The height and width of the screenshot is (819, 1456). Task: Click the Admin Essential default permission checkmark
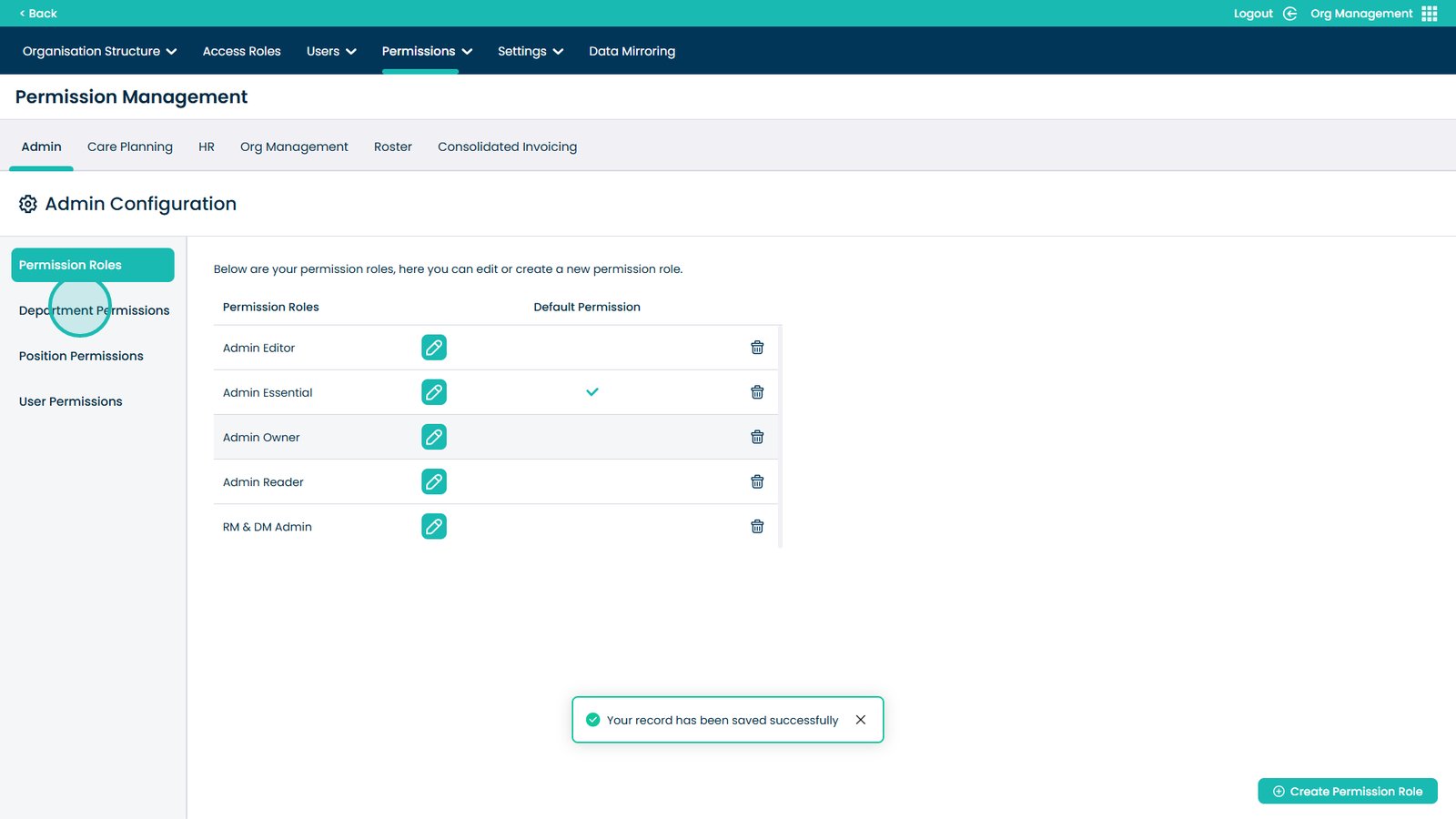pyautogui.click(x=592, y=392)
